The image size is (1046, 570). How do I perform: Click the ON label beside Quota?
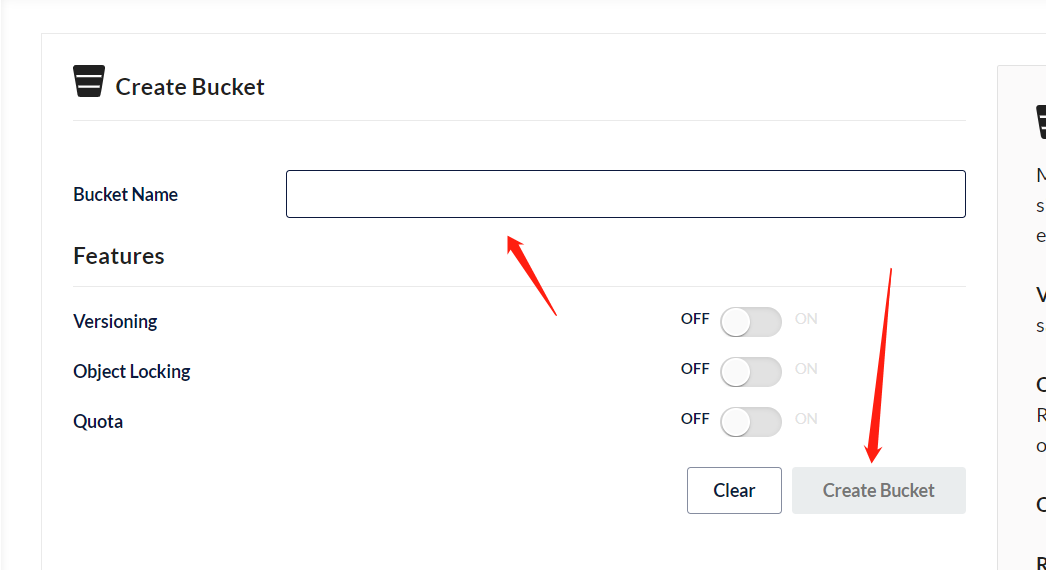click(x=806, y=419)
